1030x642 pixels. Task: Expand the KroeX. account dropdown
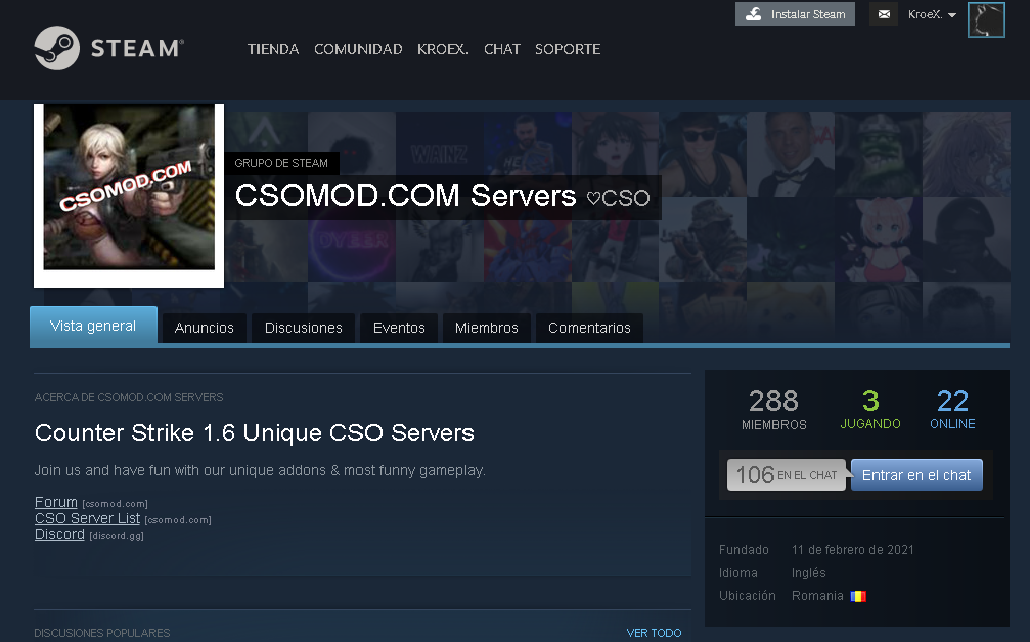pyautogui.click(x=932, y=14)
